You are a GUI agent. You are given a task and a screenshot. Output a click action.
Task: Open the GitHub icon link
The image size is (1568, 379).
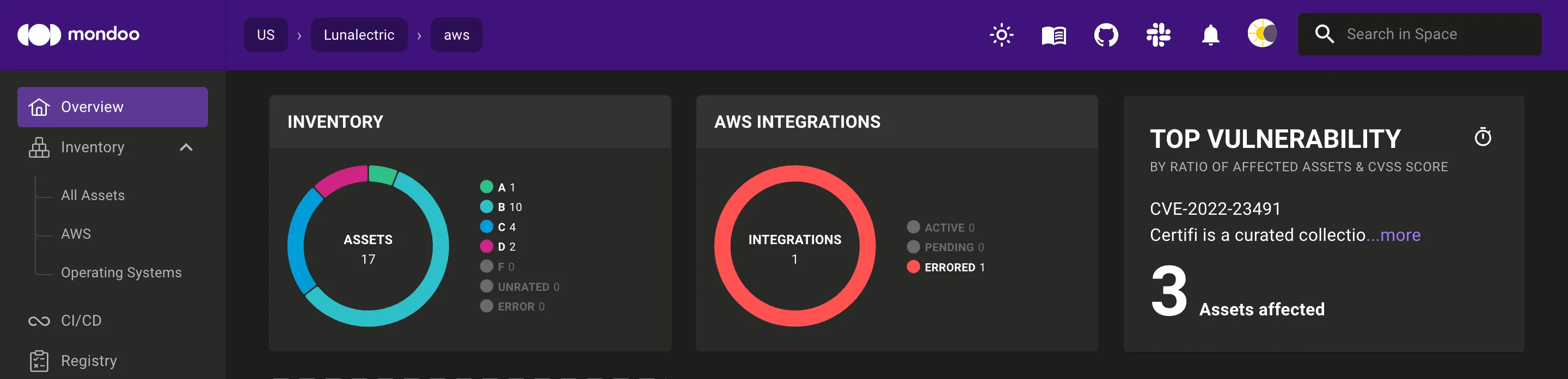1106,35
